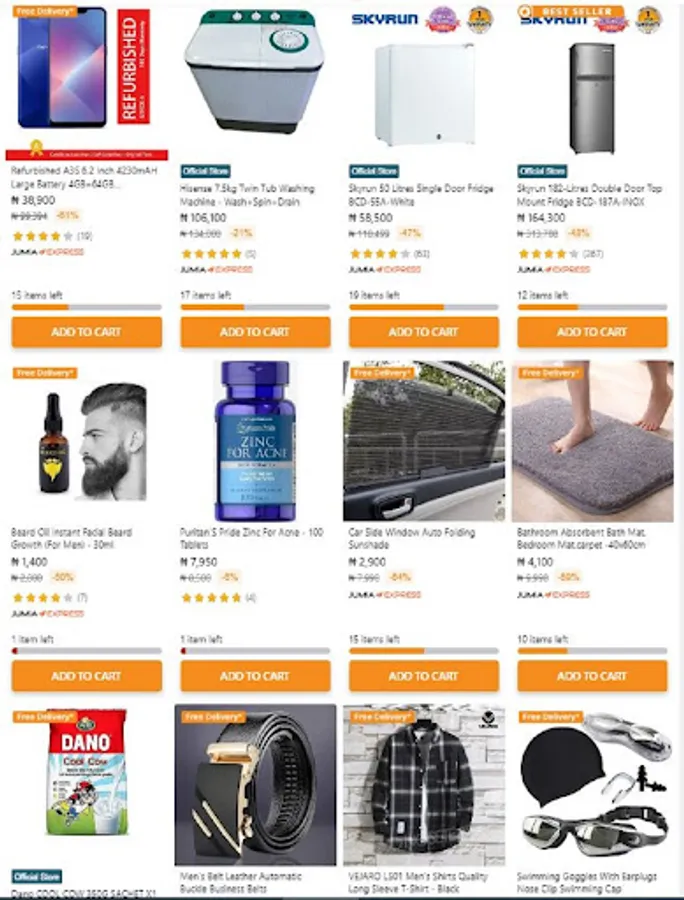Click the Free Delivery badge on bath mat
Viewport: 684px width, 900px height.
tap(551, 373)
